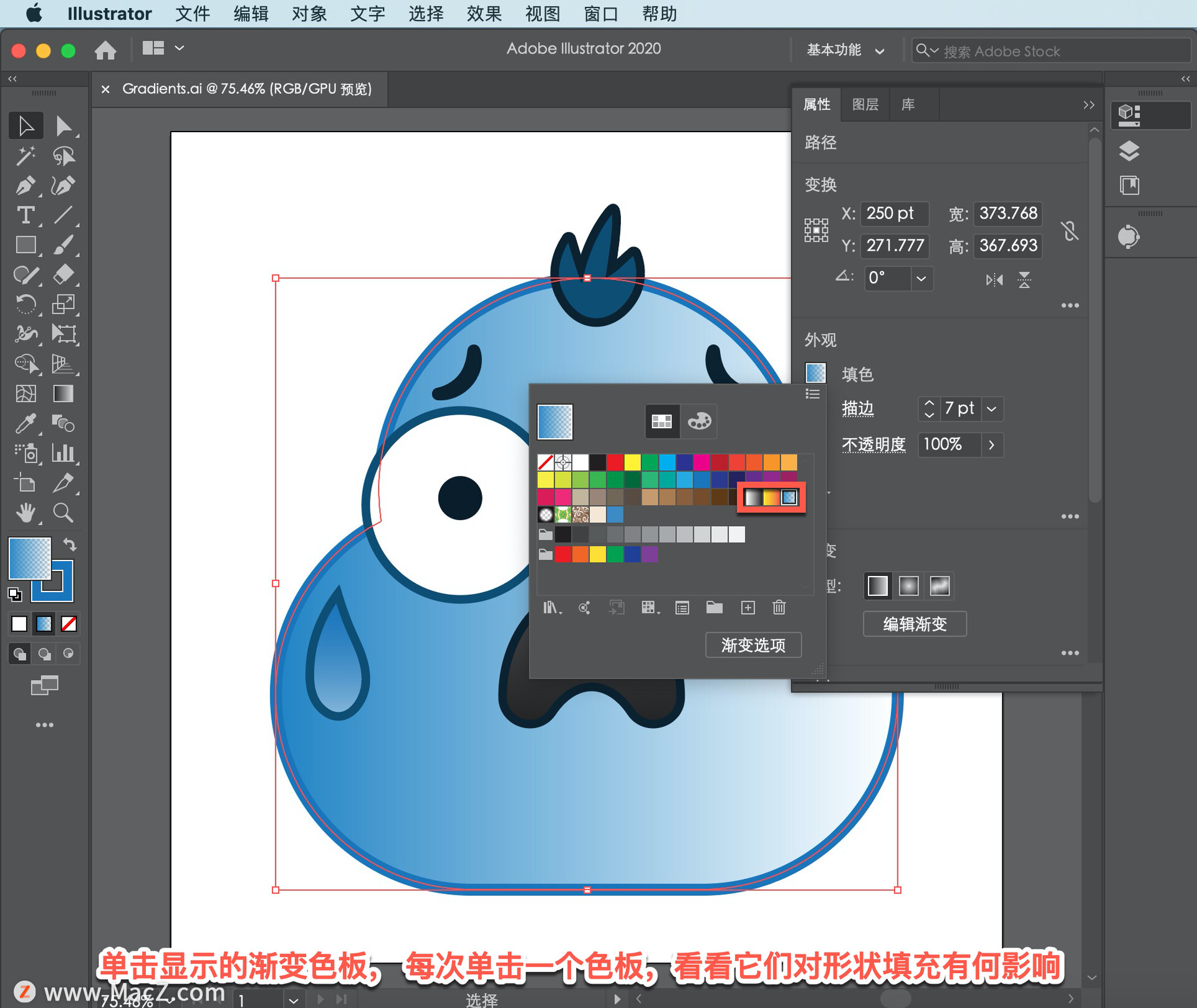Click the X position input field
1197x1008 pixels.
[x=893, y=213]
